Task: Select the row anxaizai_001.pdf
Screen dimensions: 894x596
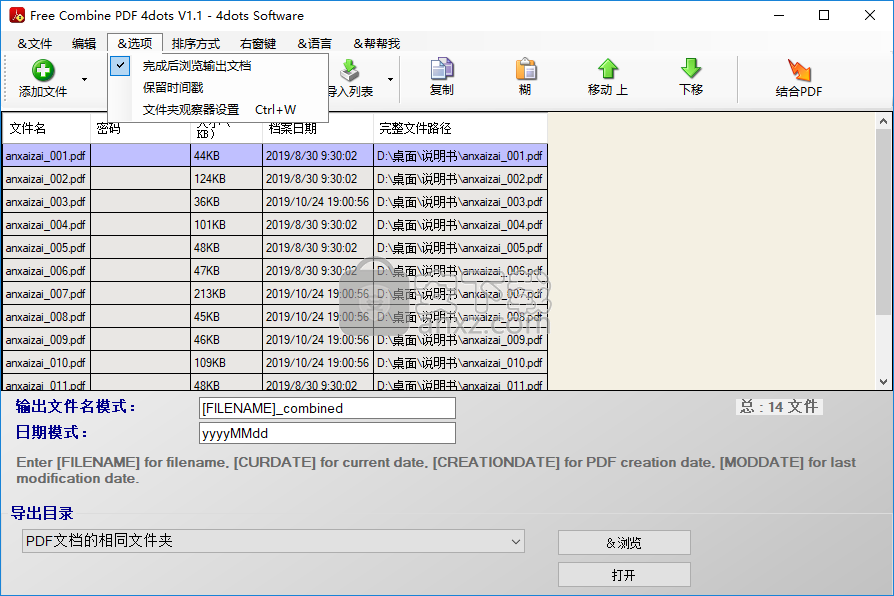Action: (x=275, y=156)
